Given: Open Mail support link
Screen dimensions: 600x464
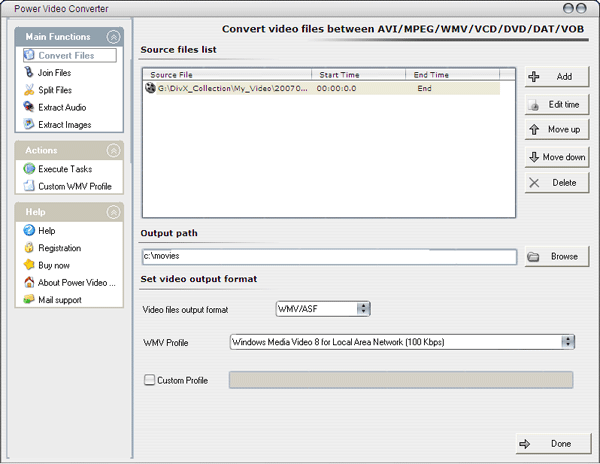Looking at the screenshot, I should pos(60,300).
